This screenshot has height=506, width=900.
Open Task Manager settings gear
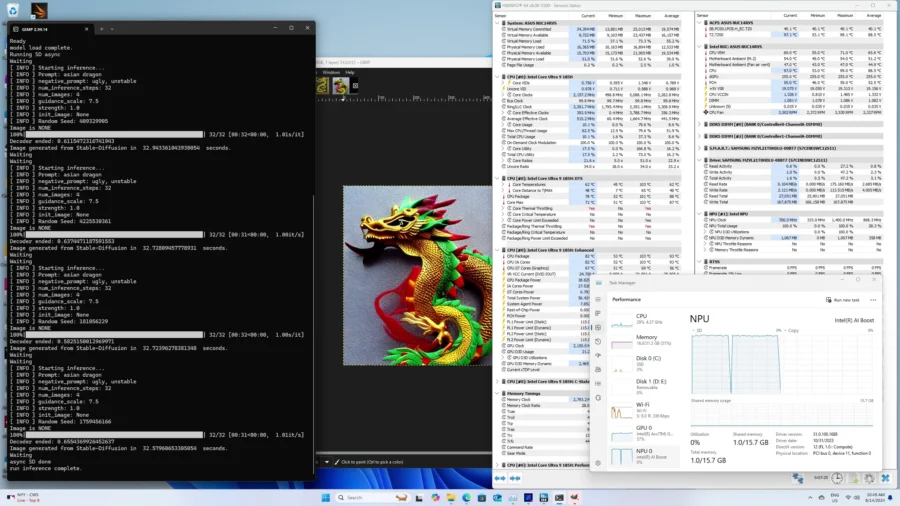(x=598, y=463)
